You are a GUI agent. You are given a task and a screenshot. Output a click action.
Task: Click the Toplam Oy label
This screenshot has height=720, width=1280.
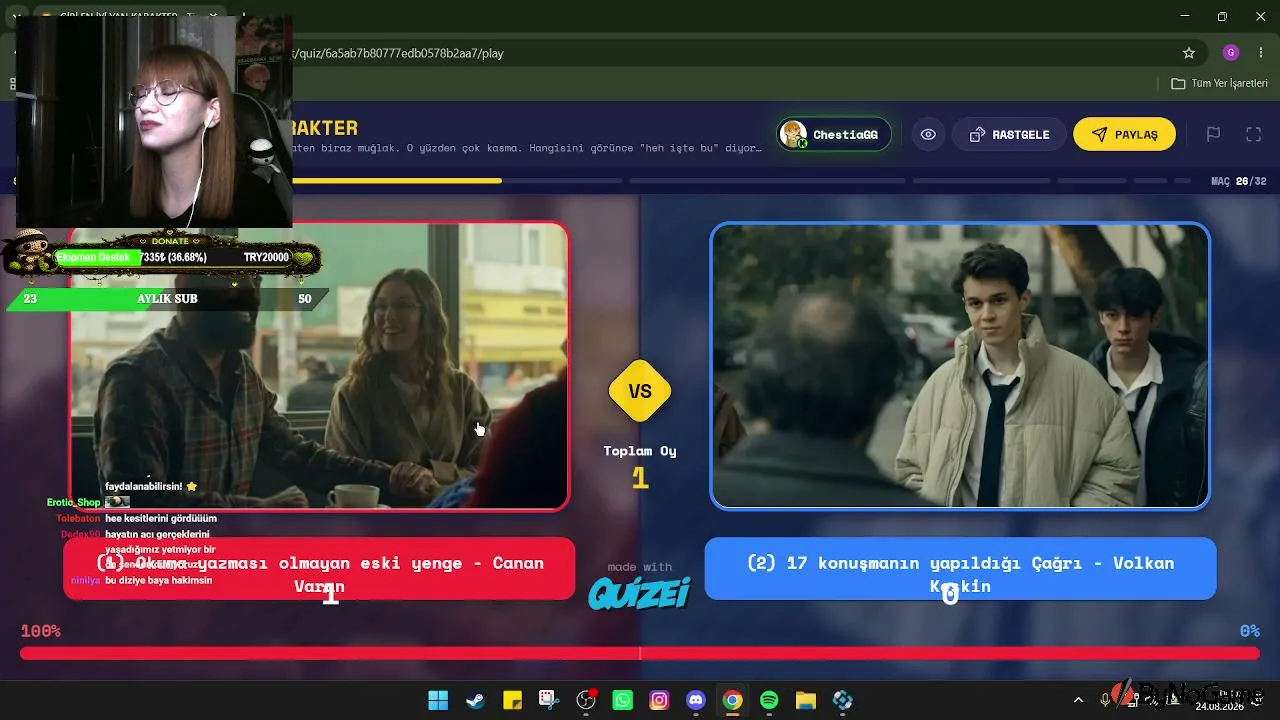[x=640, y=451]
